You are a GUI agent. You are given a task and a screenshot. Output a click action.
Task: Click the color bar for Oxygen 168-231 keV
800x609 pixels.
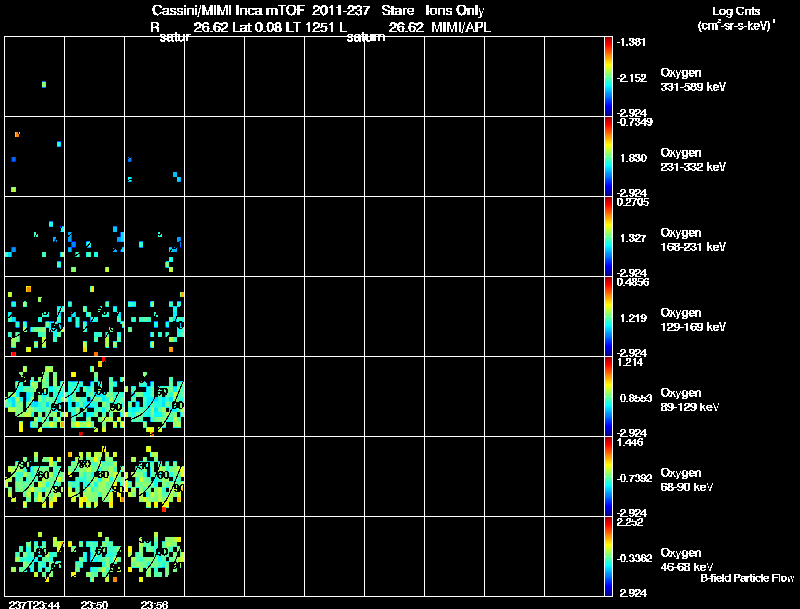tap(608, 237)
